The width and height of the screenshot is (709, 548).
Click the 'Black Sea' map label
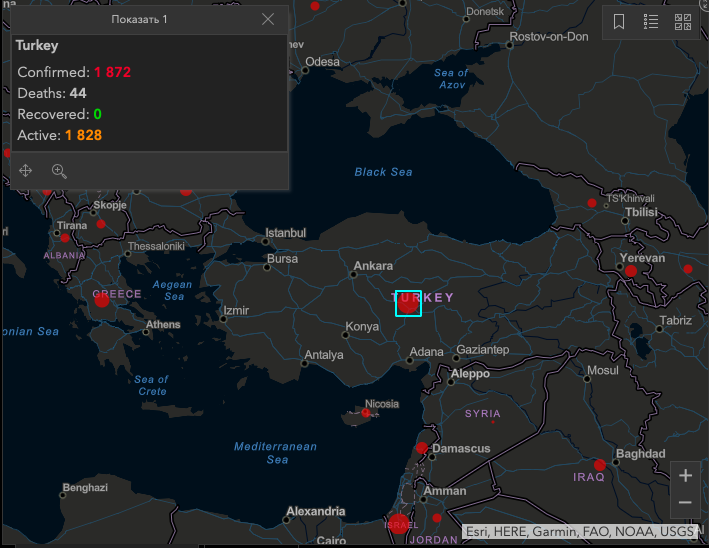[383, 172]
